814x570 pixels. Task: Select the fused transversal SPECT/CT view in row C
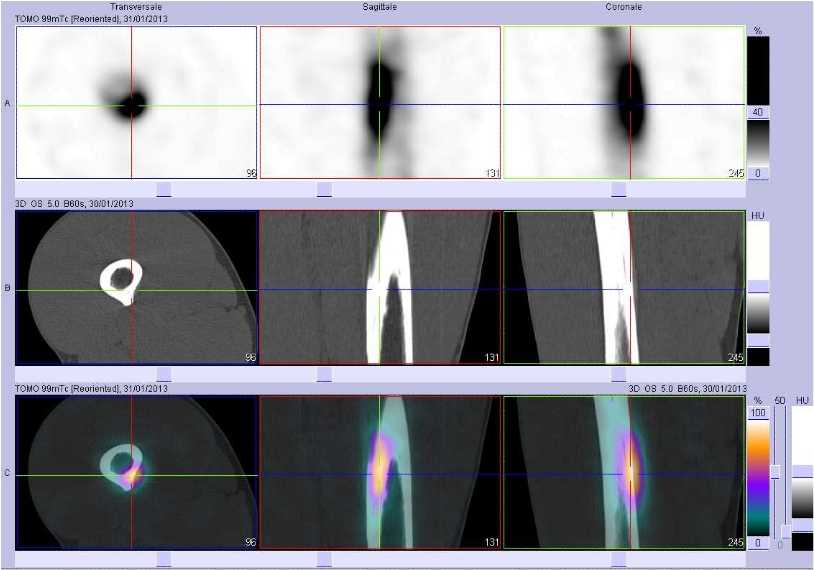tap(137, 472)
